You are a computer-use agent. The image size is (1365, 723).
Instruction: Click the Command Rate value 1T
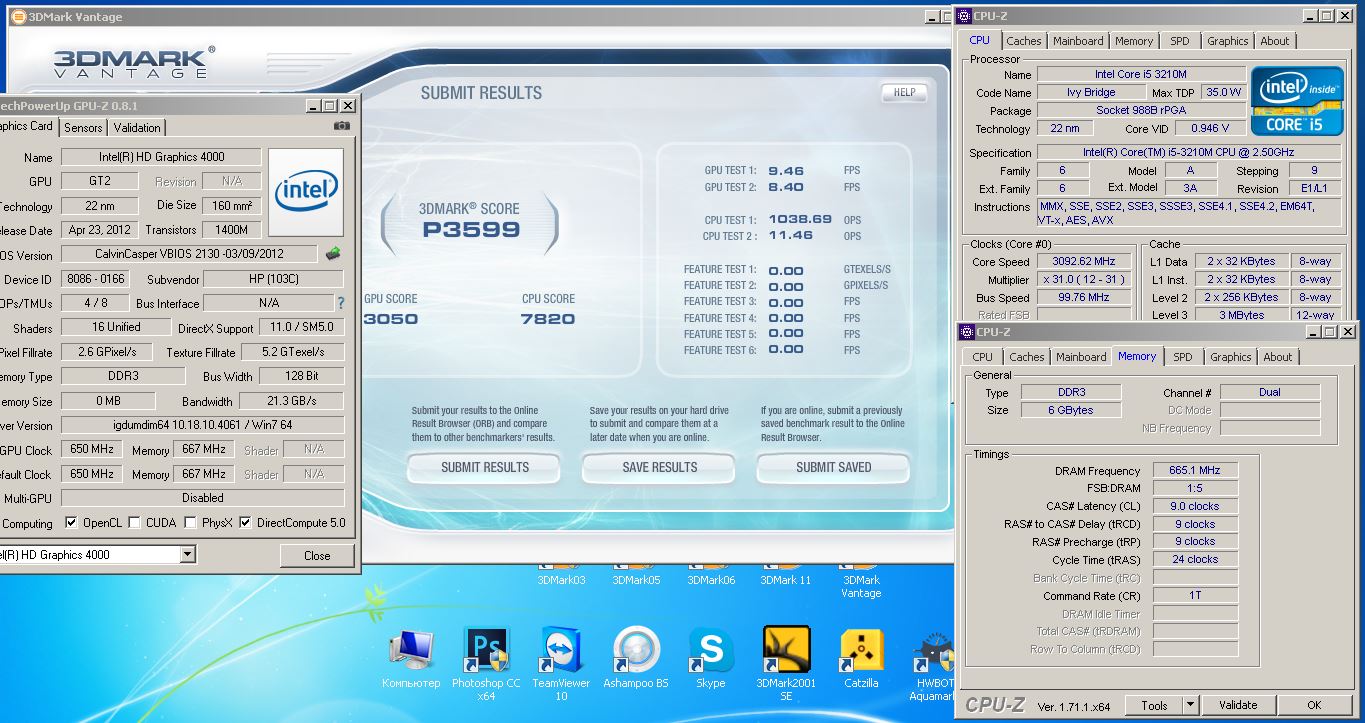(x=1195, y=595)
